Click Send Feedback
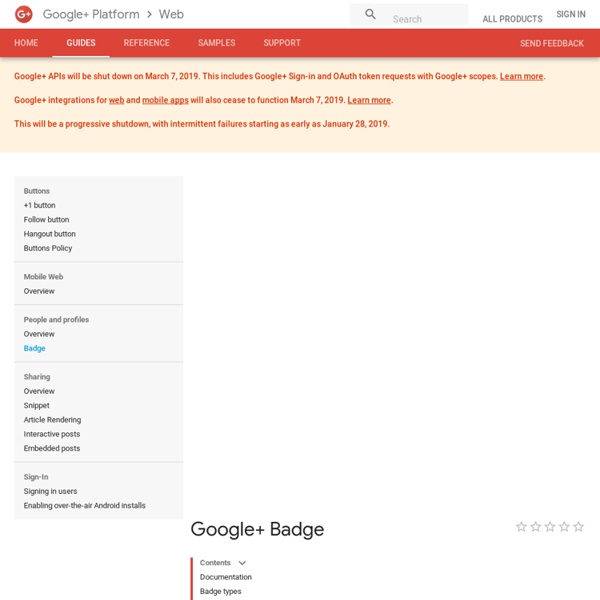600x600 pixels. click(552, 43)
